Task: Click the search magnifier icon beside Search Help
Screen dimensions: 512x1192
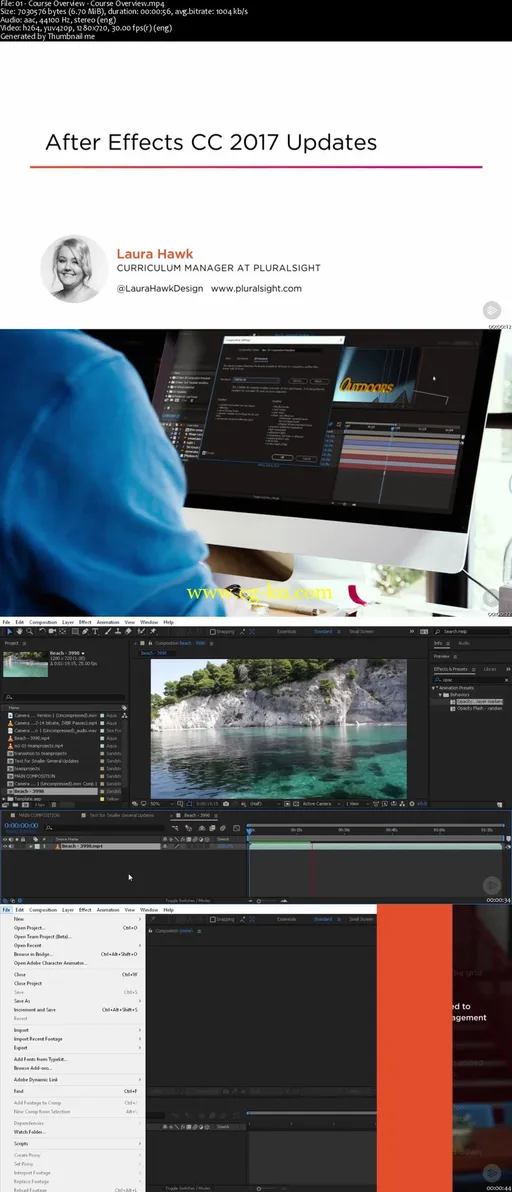Action: click(x=439, y=631)
